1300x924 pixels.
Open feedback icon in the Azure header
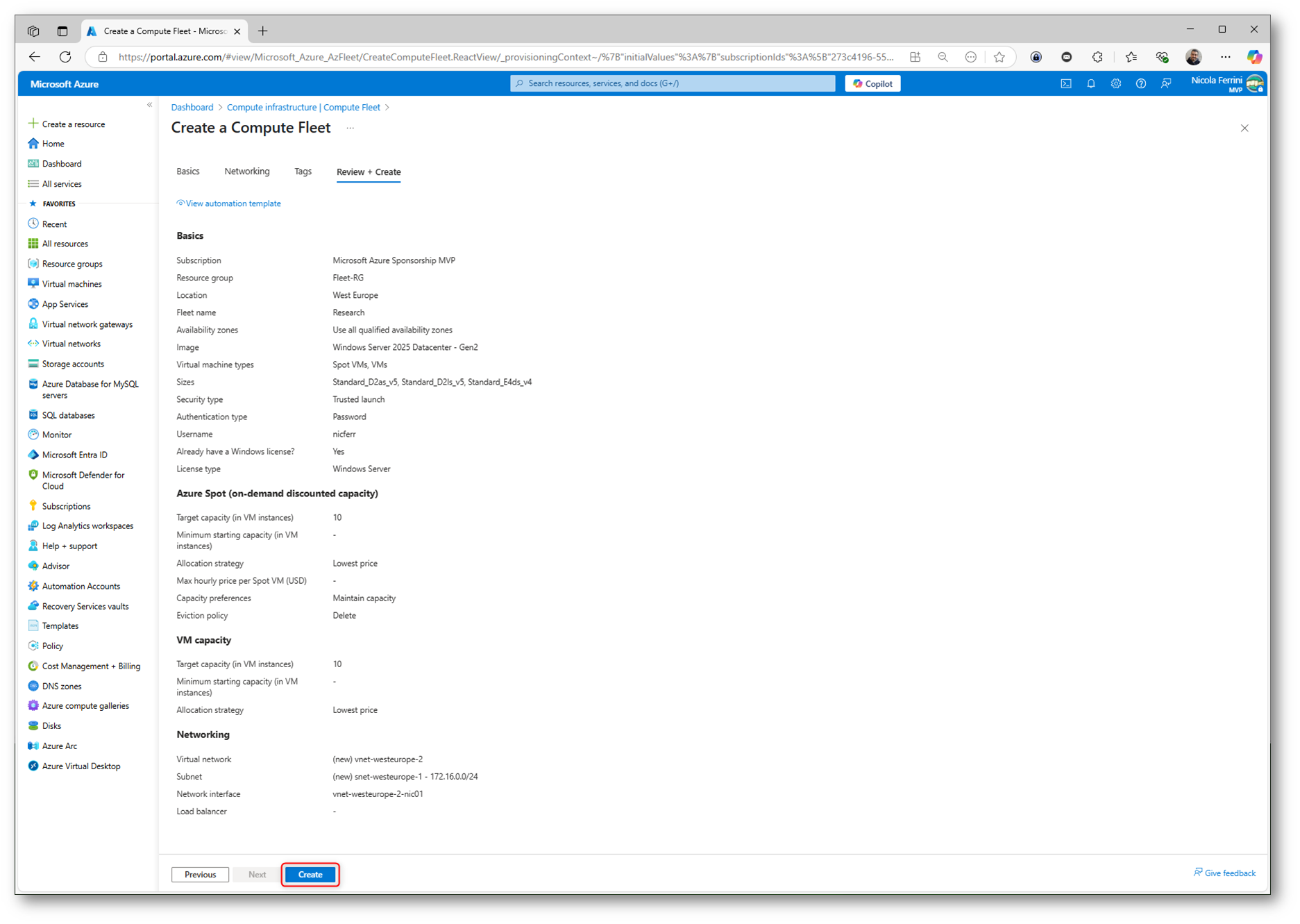click(1166, 83)
